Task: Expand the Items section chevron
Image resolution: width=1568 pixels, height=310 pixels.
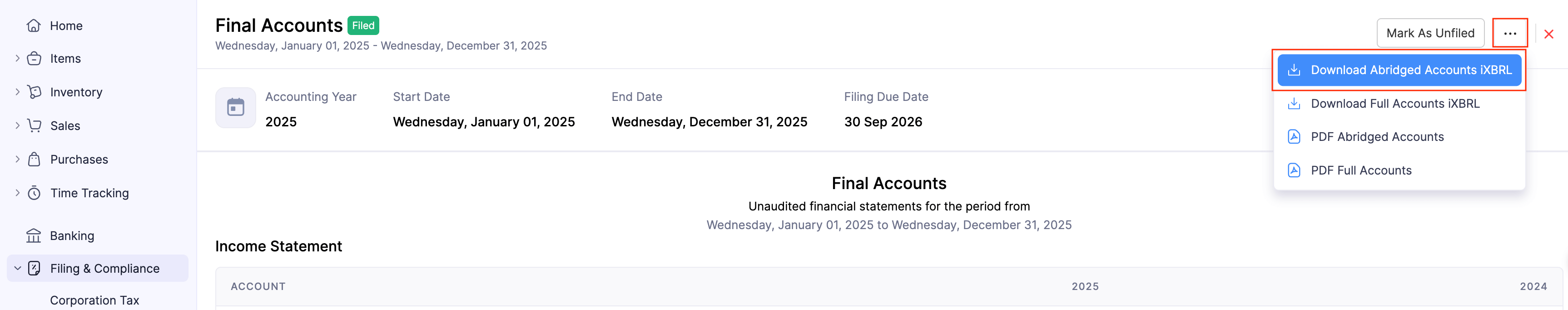Action: click(x=17, y=59)
